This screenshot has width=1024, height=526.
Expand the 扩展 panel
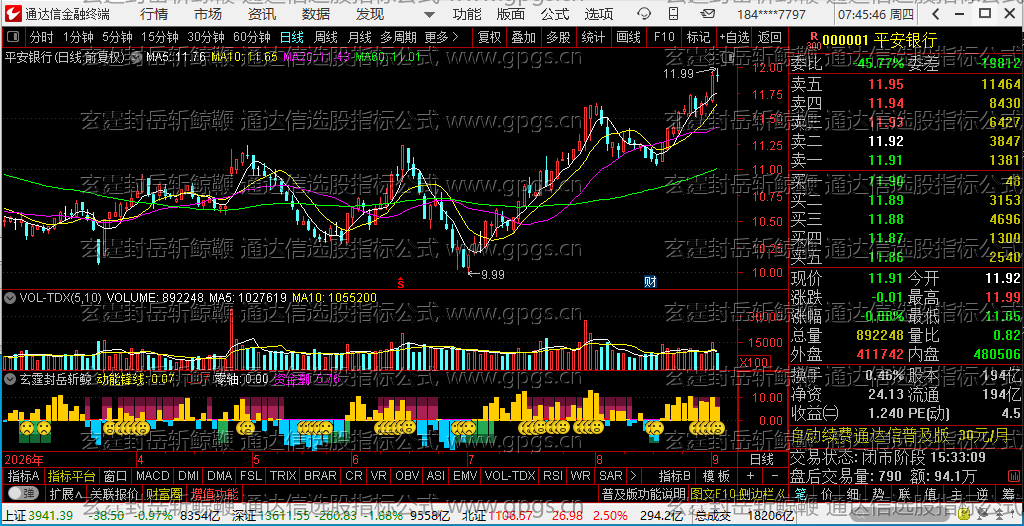tap(67, 492)
